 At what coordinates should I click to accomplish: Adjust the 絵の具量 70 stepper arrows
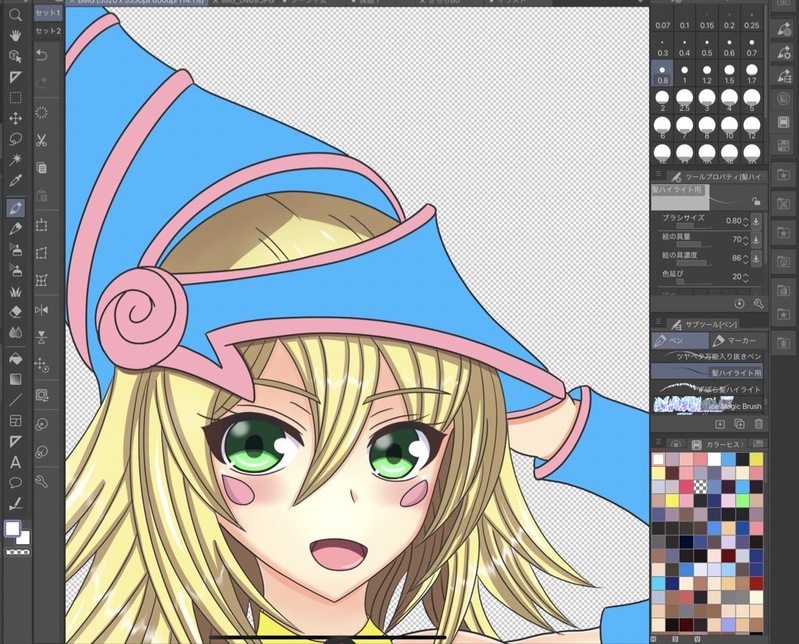[745, 239]
